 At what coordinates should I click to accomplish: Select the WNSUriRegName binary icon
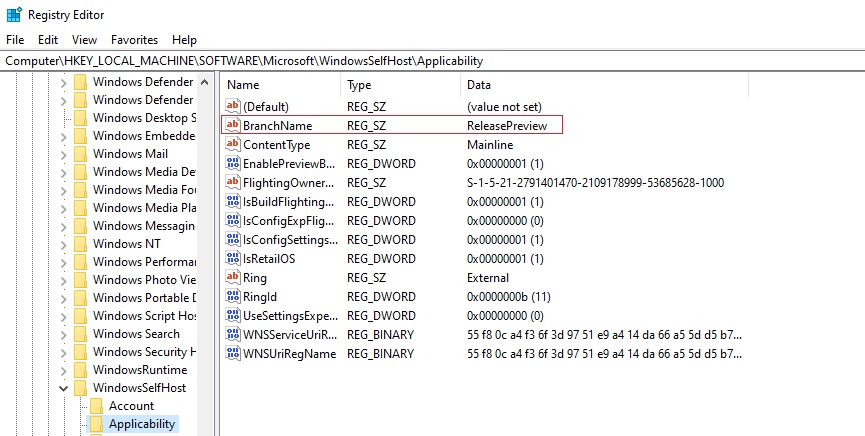pyautogui.click(x=233, y=354)
